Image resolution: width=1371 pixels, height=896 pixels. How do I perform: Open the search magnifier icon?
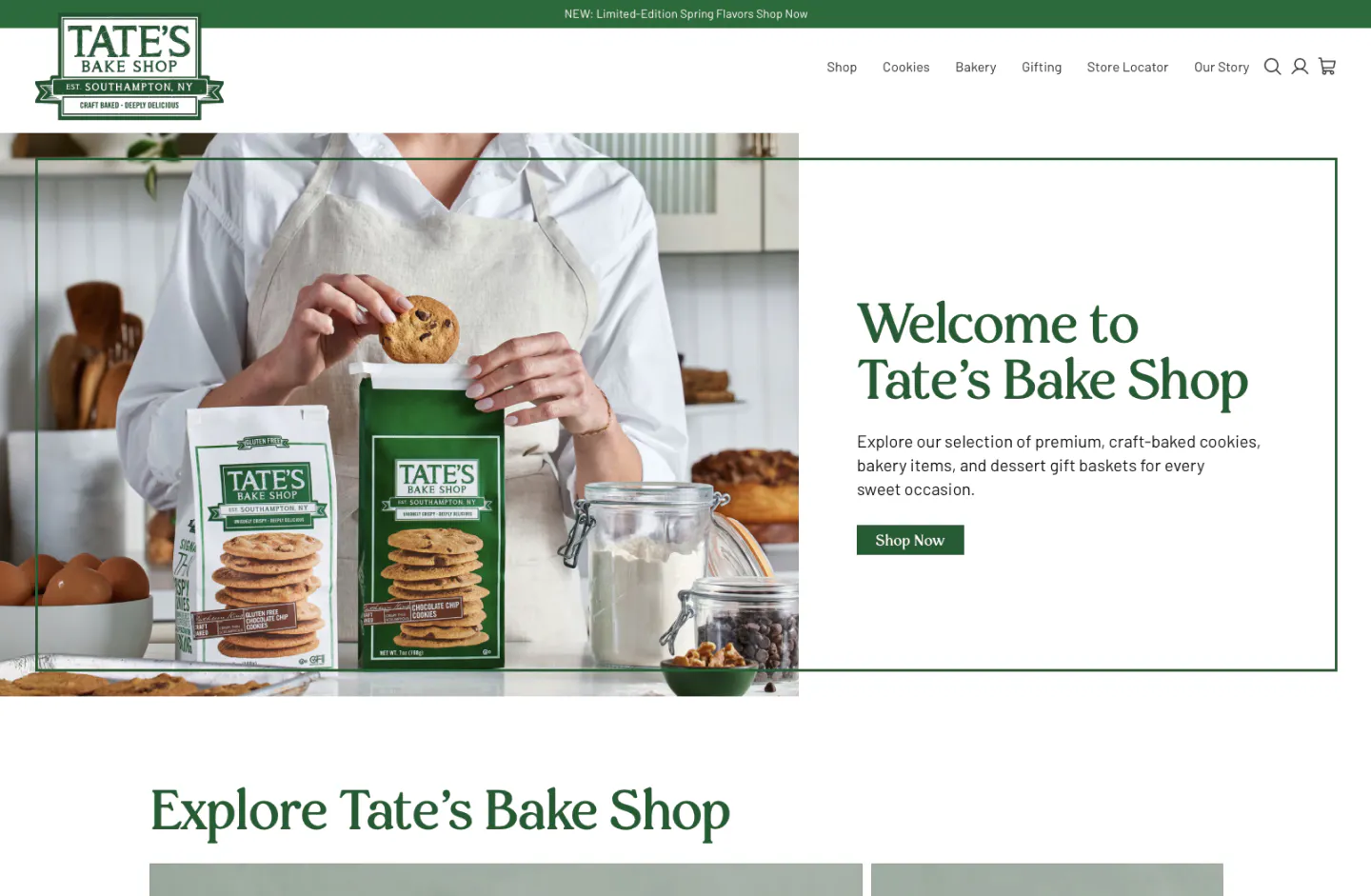pos(1272,67)
